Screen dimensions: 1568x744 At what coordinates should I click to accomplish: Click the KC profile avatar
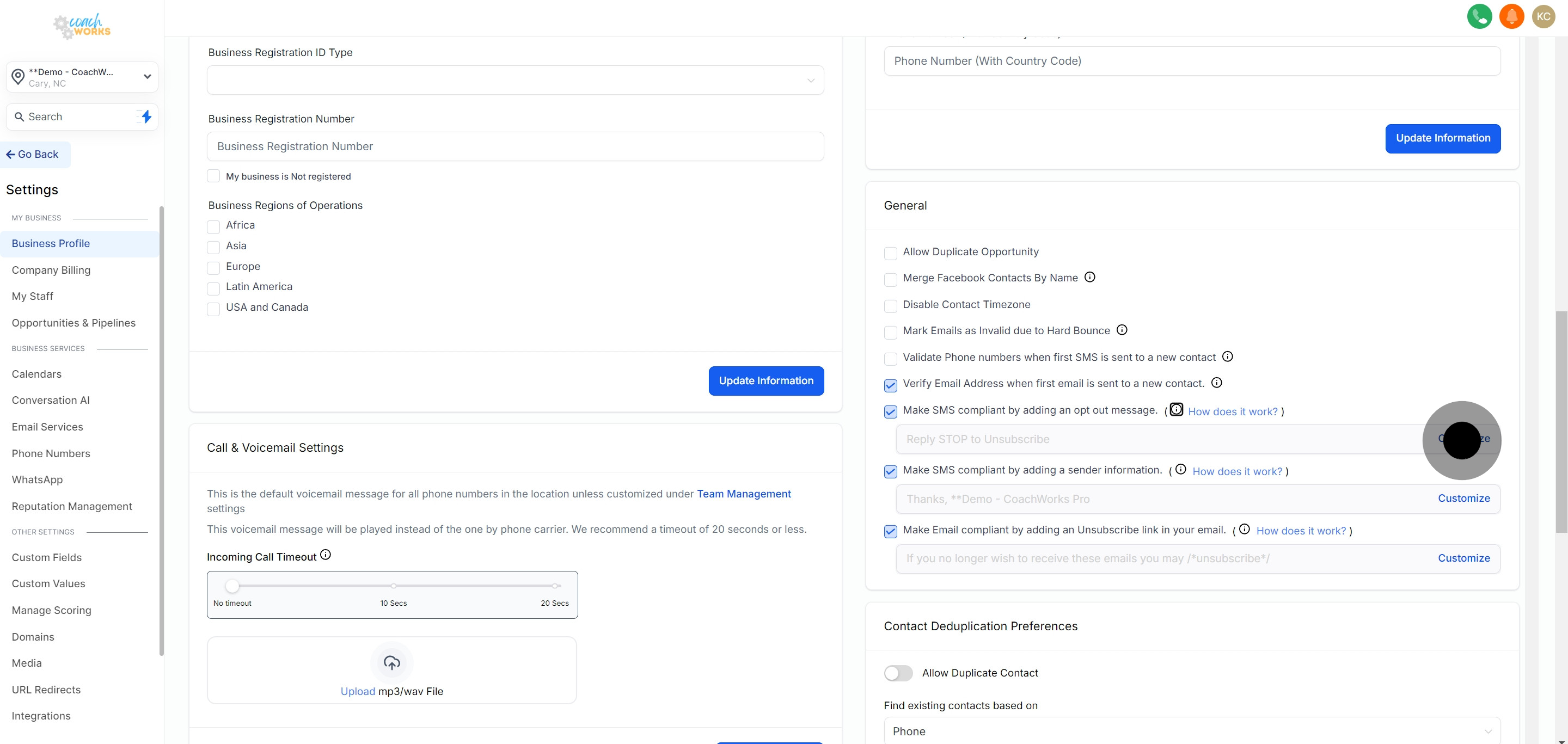pyautogui.click(x=1543, y=16)
